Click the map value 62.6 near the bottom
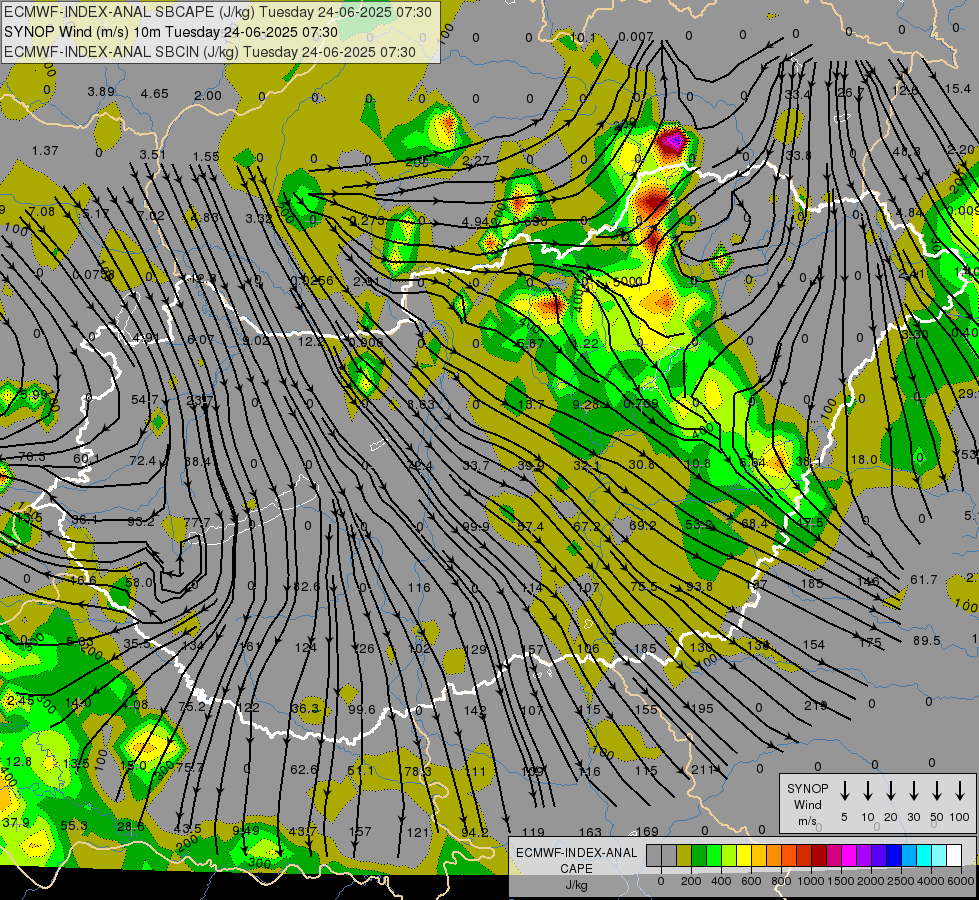979x900 pixels. pos(304,769)
